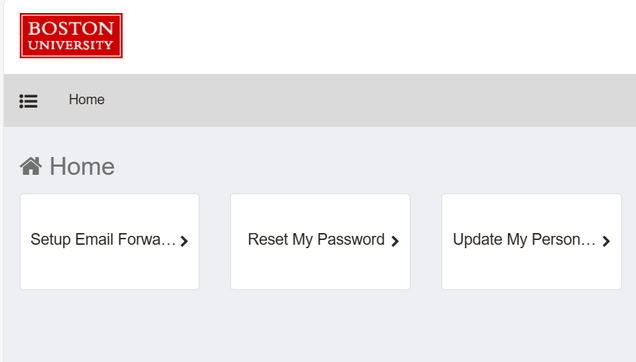Click the chevron arrow on Setup Email card
The height and width of the screenshot is (362, 636).
(184, 241)
